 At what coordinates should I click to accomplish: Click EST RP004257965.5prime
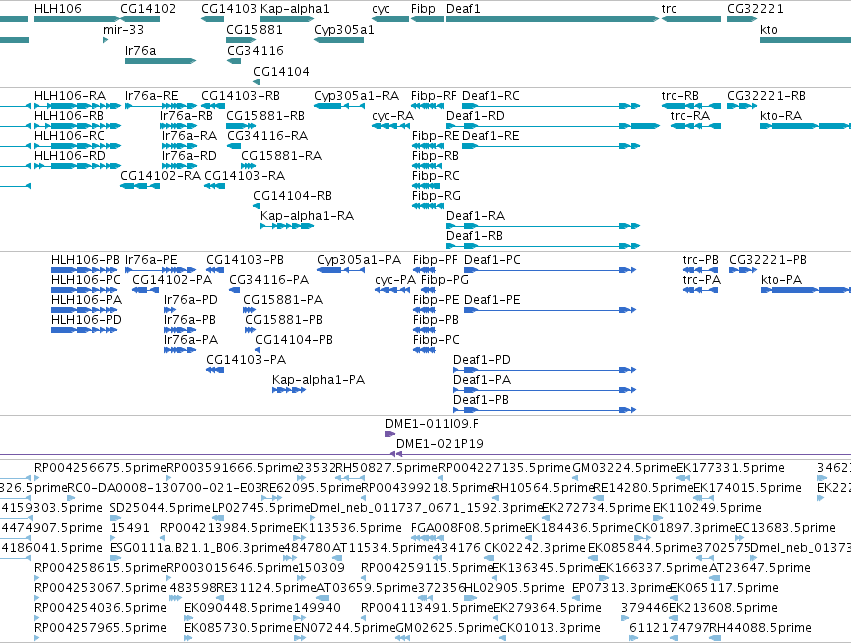36,638
